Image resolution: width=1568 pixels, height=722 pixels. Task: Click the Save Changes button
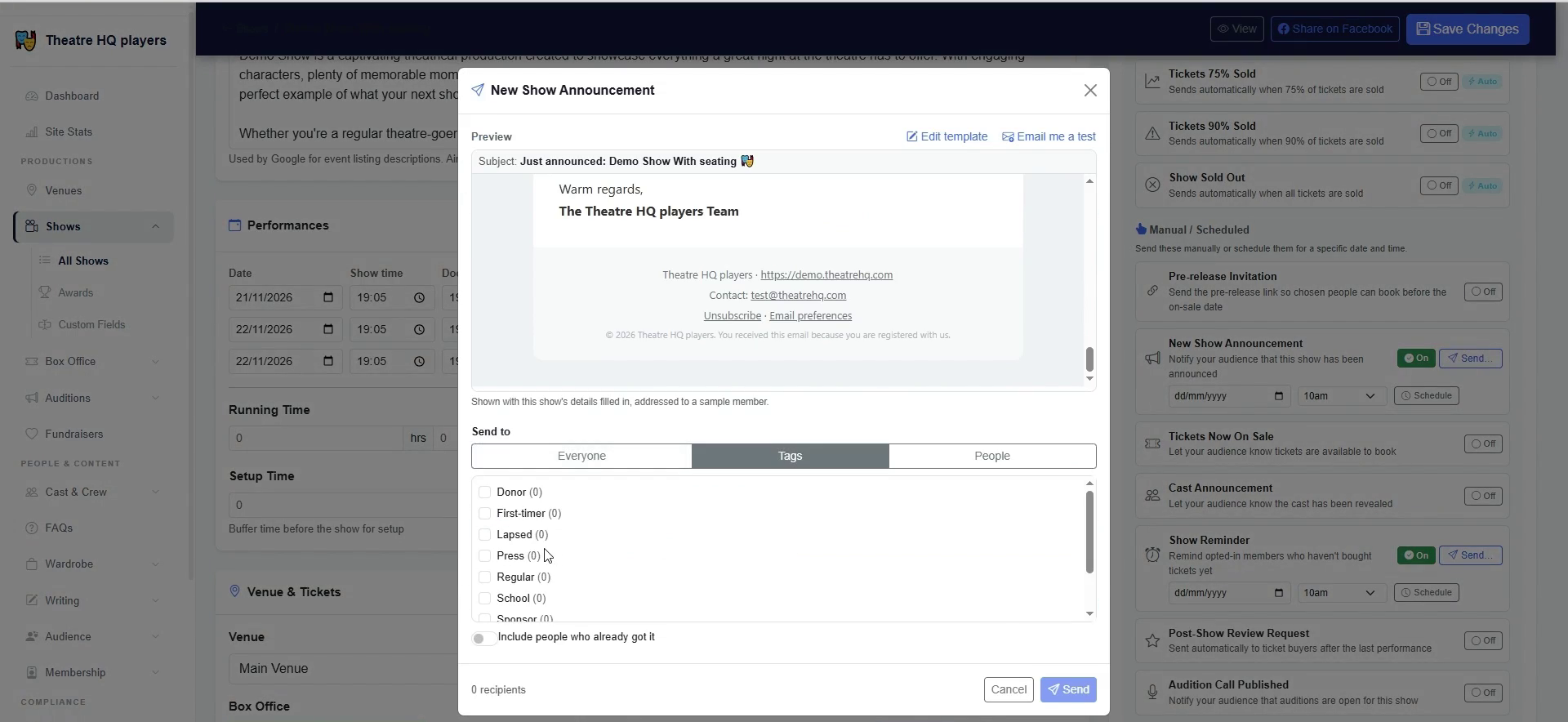[x=1468, y=29]
